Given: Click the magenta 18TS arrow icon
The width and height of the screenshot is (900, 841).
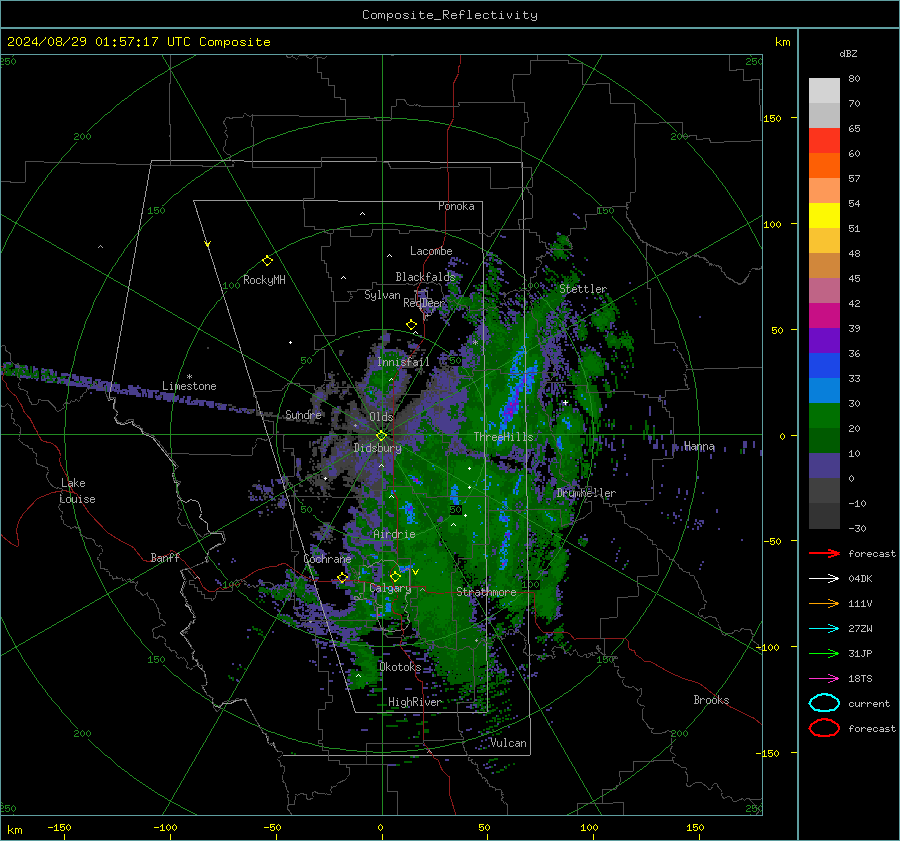Looking at the screenshot, I should [x=824, y=679].
